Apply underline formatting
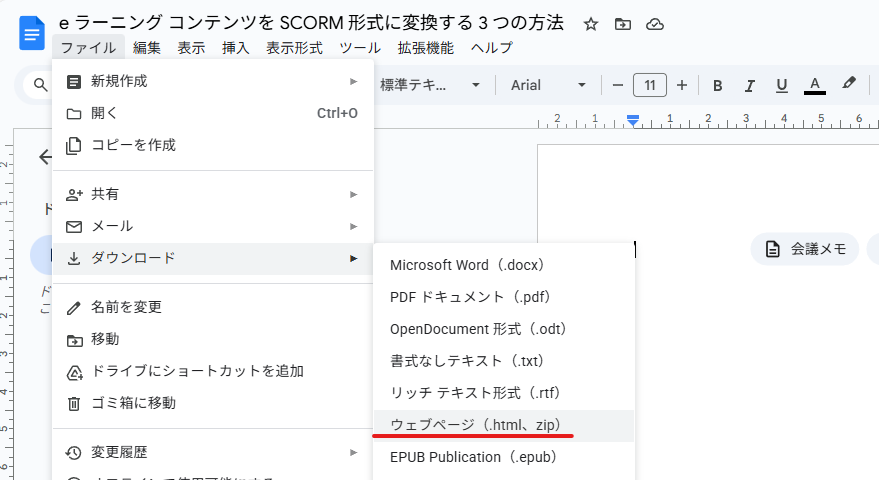 pyautogui.click(x=782, y=85)
